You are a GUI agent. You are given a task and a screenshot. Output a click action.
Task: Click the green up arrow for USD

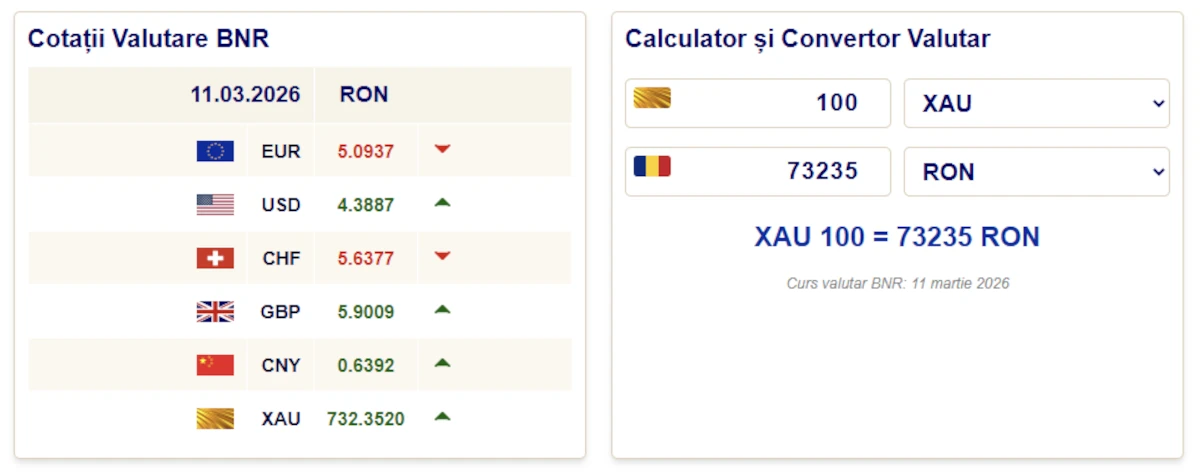443,203
